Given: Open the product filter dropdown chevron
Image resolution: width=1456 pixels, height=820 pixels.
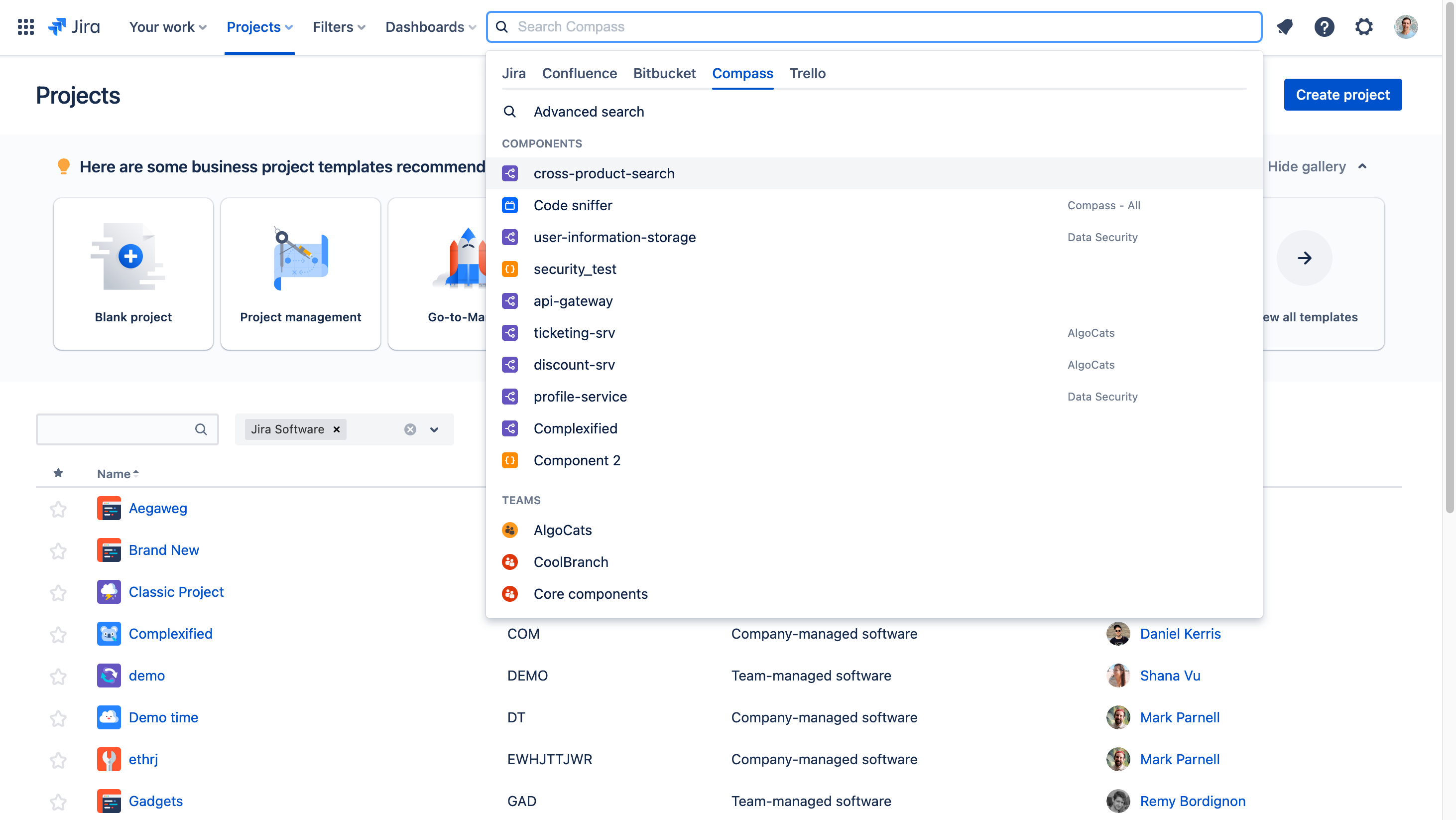Looking at the screenshot, I should point(434,430).
